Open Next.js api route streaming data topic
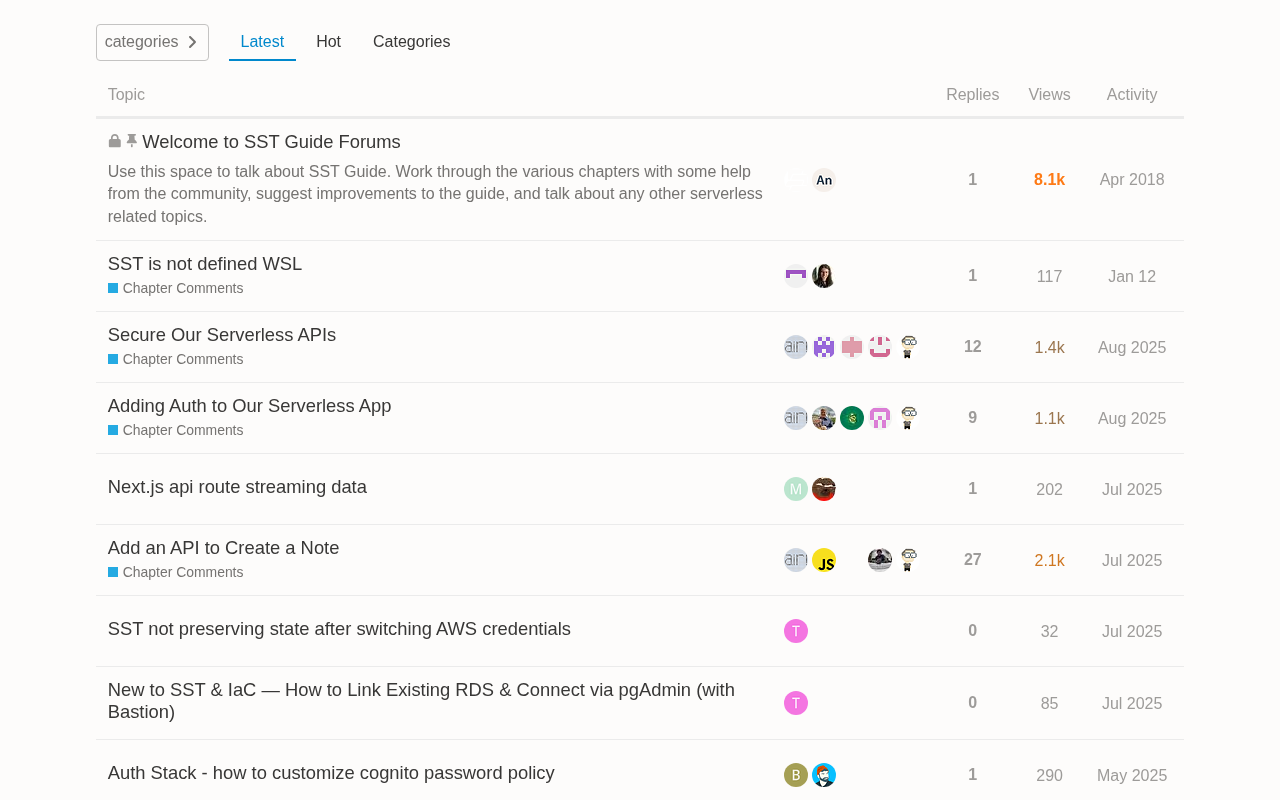The width and height of the screenshot is (1280, 800). 237,487
